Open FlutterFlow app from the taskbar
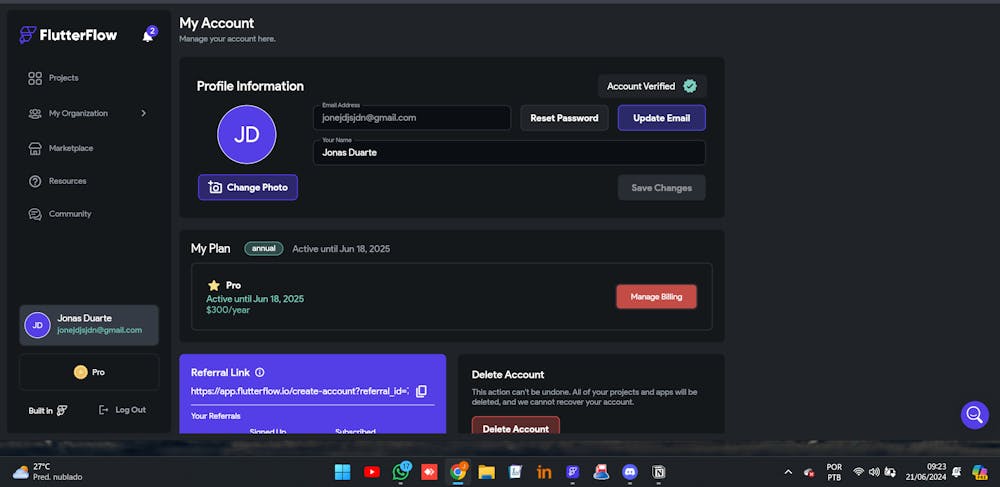Viewport: 1000px width, 487px height. pyautogui.click(x=573, y=472)
